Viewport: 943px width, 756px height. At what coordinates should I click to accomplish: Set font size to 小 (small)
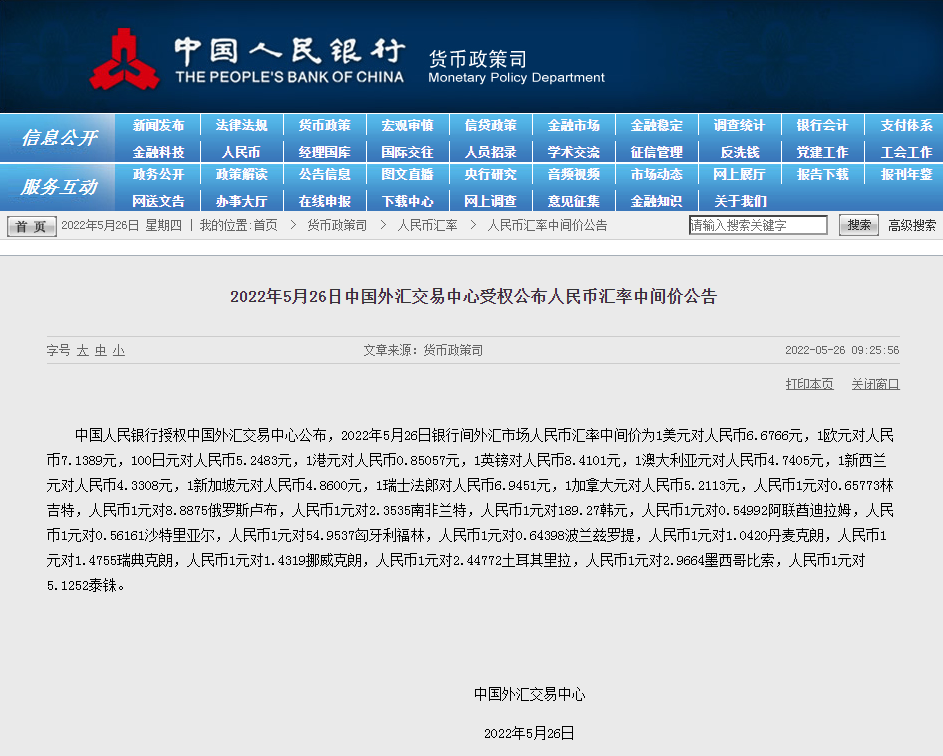pyautogui.click(x=118, y=351)
